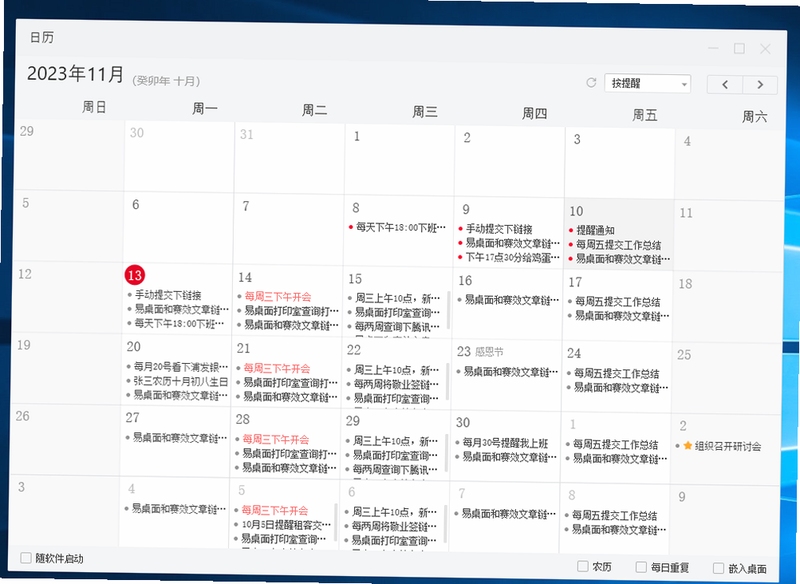Click scrollbar in December 5 cell
Viewport: 800px width, 584px height.
336,522
